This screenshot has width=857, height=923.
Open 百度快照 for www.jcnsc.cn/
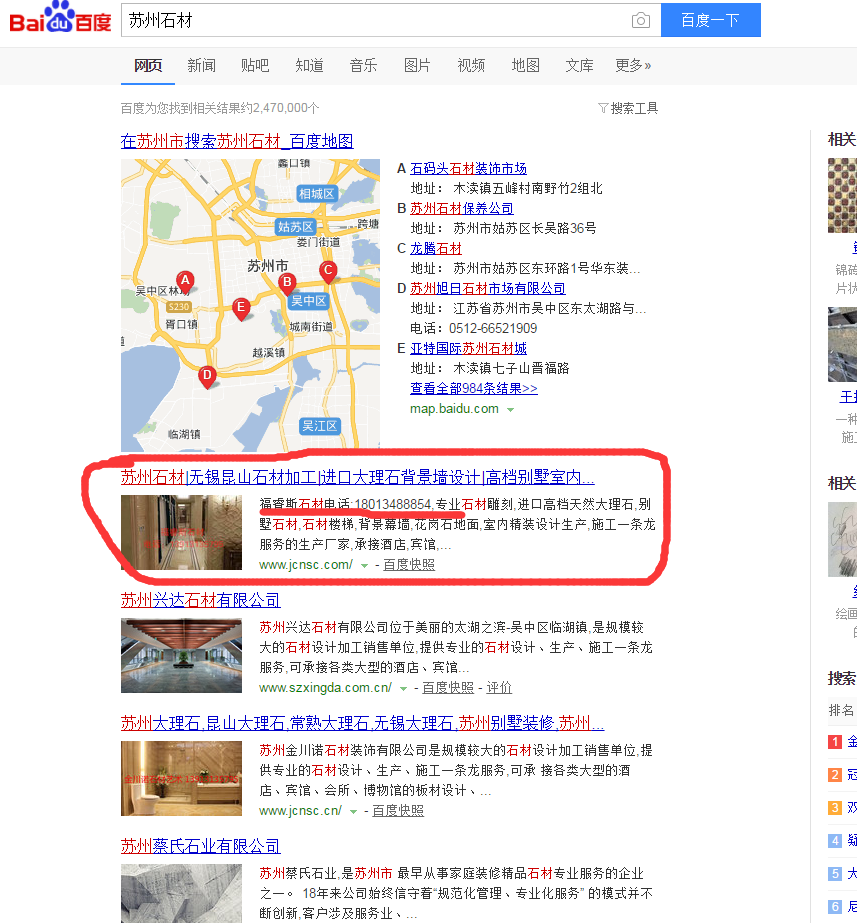pyautogui.click(x=398, y=811)
